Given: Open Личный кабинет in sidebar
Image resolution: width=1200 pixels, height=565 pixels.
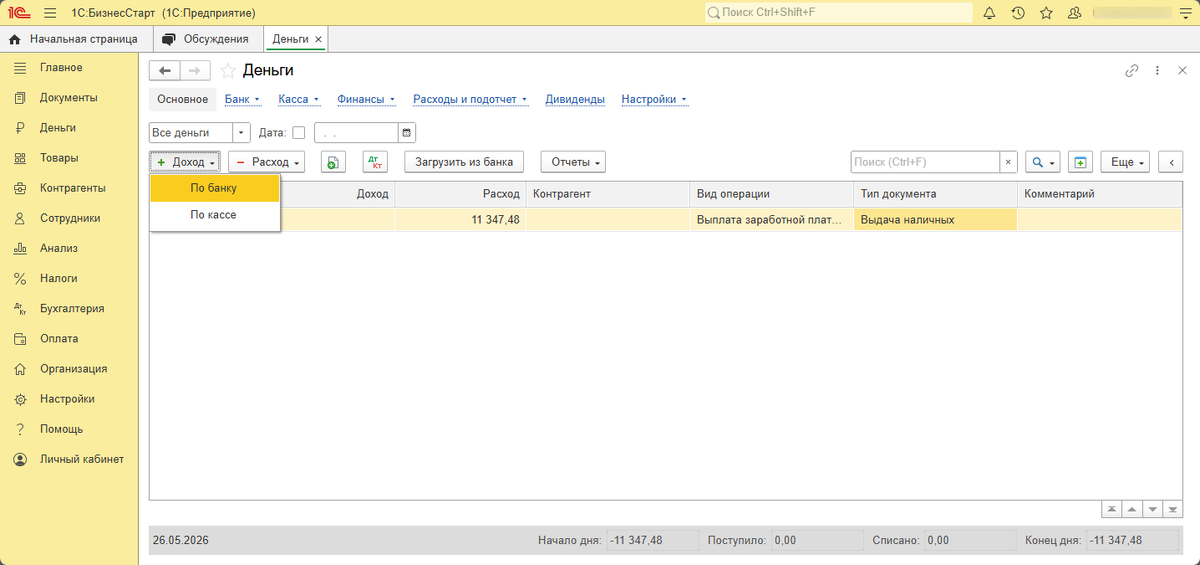Looking at the screenshot, I should coord(69,459).
